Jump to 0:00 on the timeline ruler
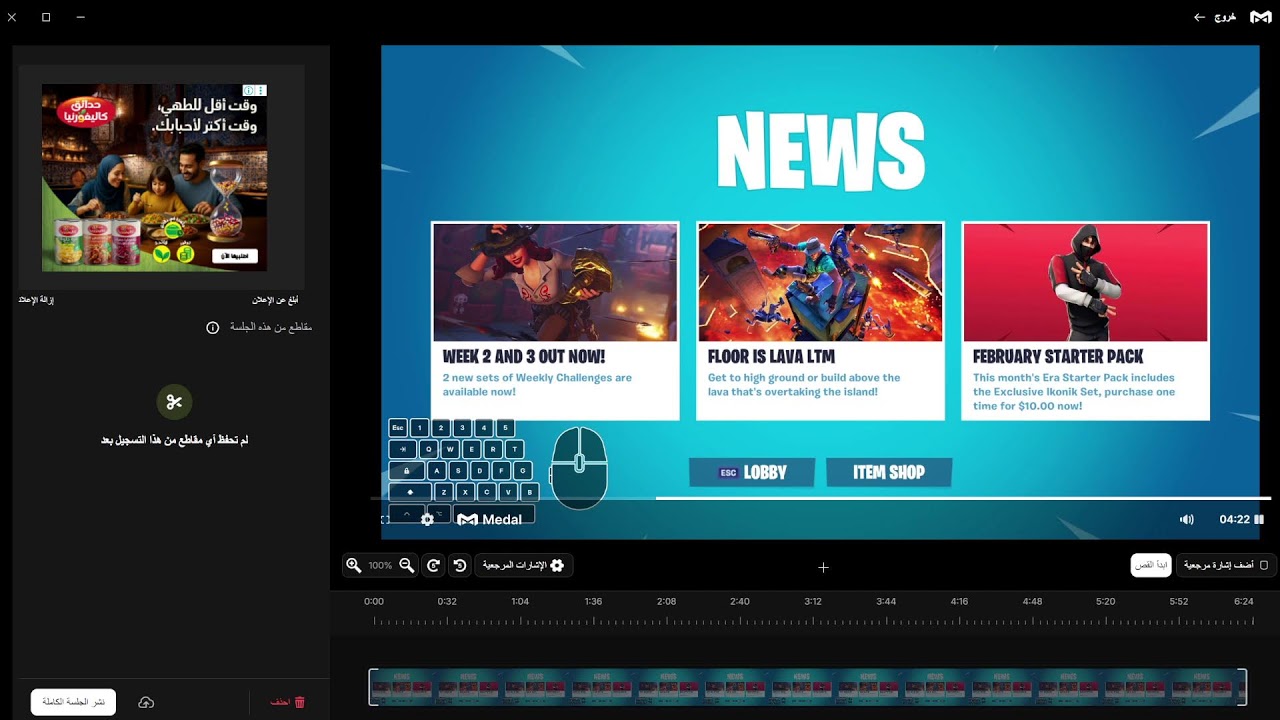The height and width of the screenshot is (720, 1280). [374, 601]
